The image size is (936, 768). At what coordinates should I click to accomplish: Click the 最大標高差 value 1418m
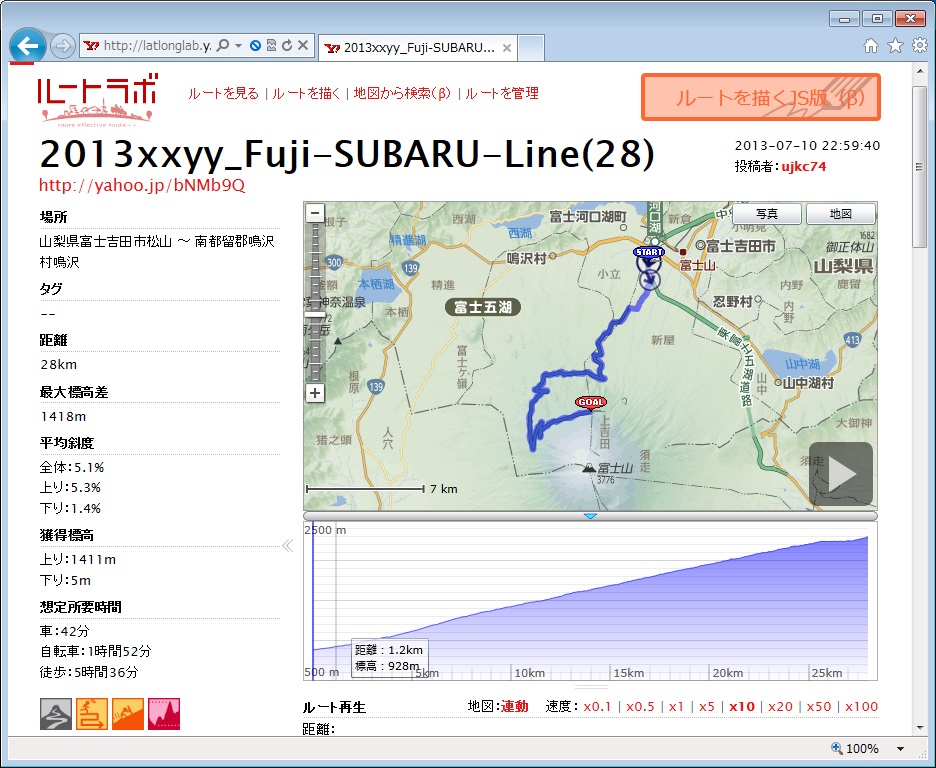tap(63, 417)
